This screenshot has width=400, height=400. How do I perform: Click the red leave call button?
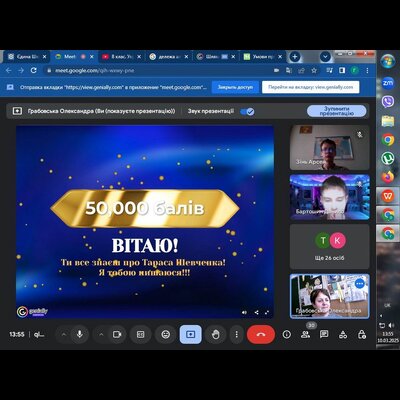click(261, 334)
